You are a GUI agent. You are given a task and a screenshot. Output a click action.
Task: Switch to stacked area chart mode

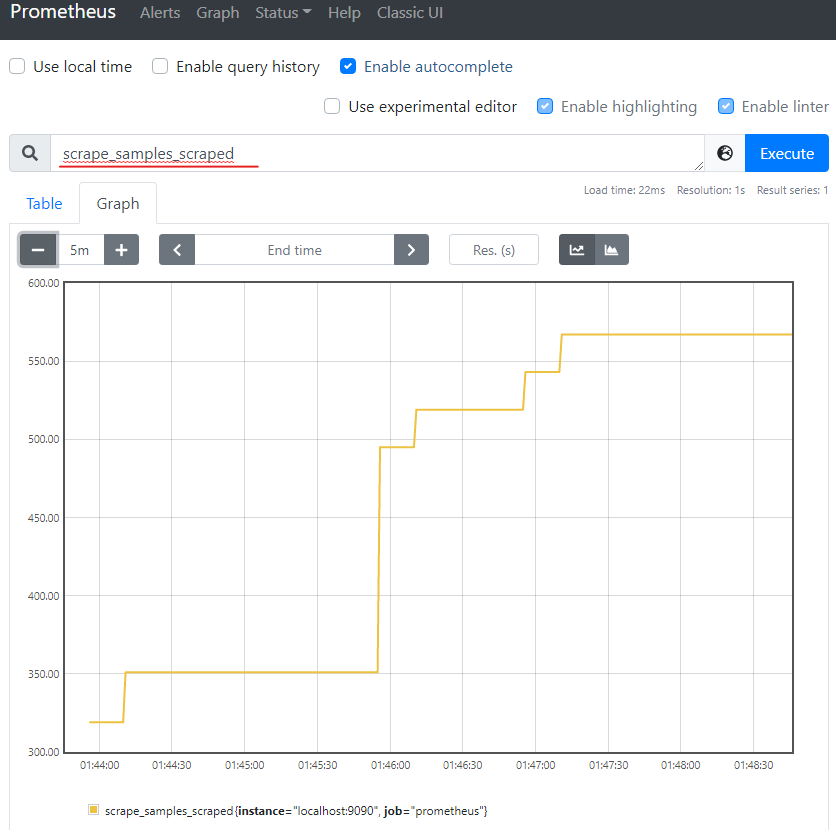tap(611, 250)
